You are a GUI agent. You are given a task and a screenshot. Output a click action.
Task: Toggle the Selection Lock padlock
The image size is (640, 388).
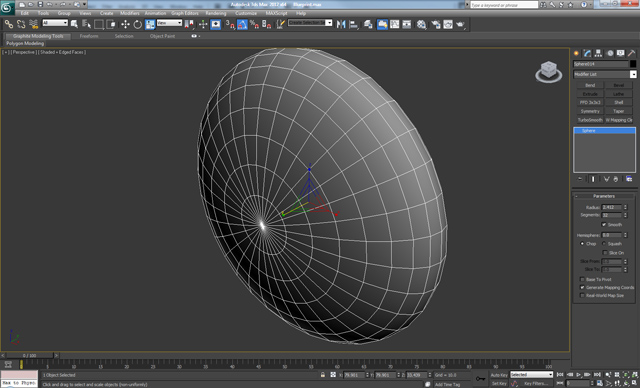pyautogui.click(x=323, y=375)
